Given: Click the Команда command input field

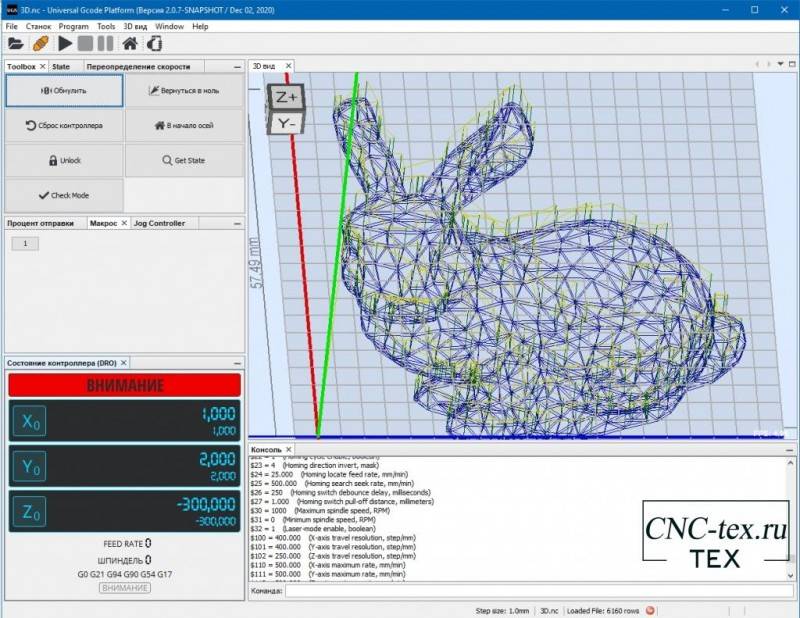Looking at the screenshot, I should [539, 590].
